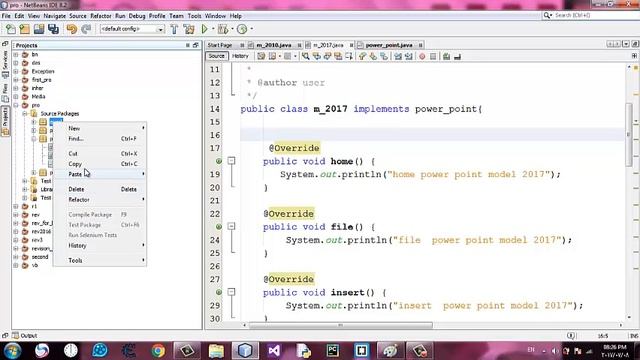640x360 pixels.
Task: Open the Refactor menu in menu bar
Action: pyautogui.click(x=100, y=16)
